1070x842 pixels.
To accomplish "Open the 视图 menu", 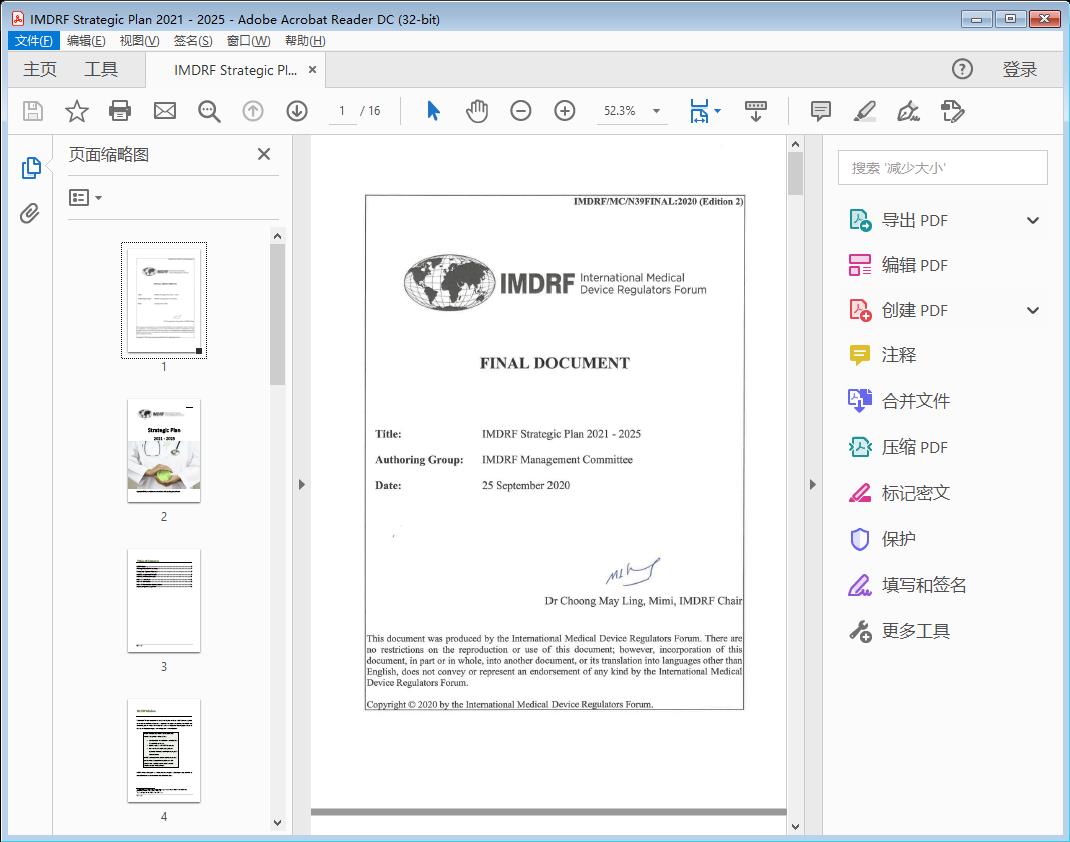I will pyautogui.click(x=139, y=40).
